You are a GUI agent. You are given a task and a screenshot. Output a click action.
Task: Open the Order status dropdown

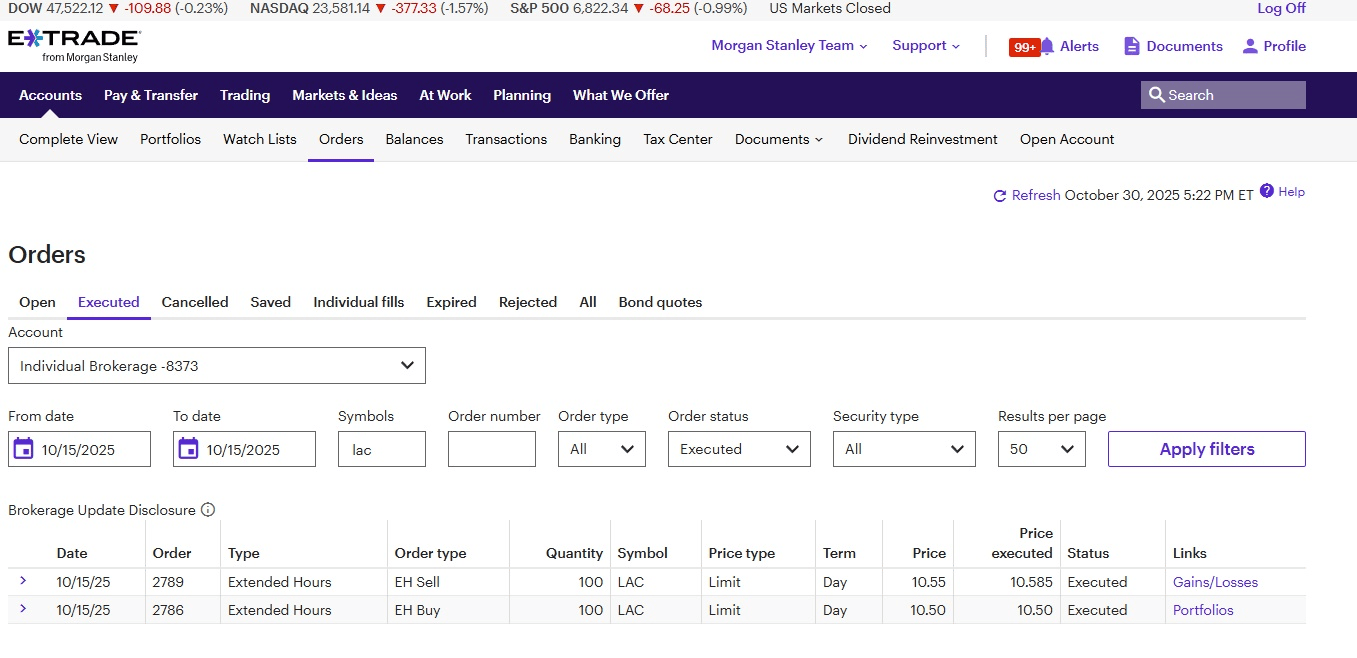click(x=739, y=449)
